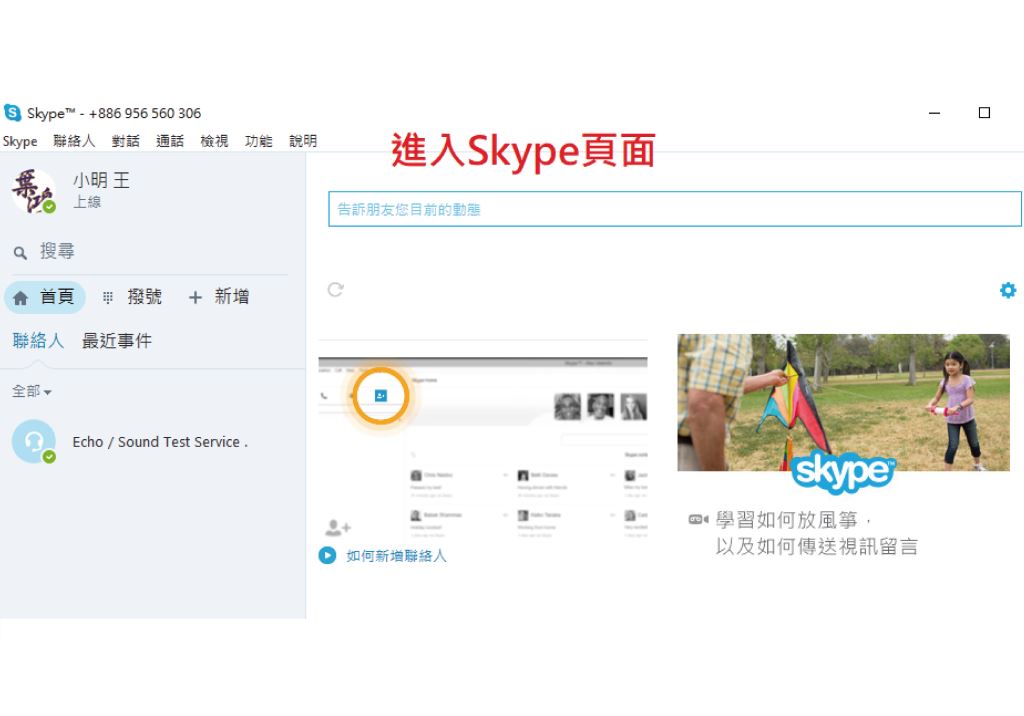Open the add-contact tutorial thumbnail

point(483,448)
